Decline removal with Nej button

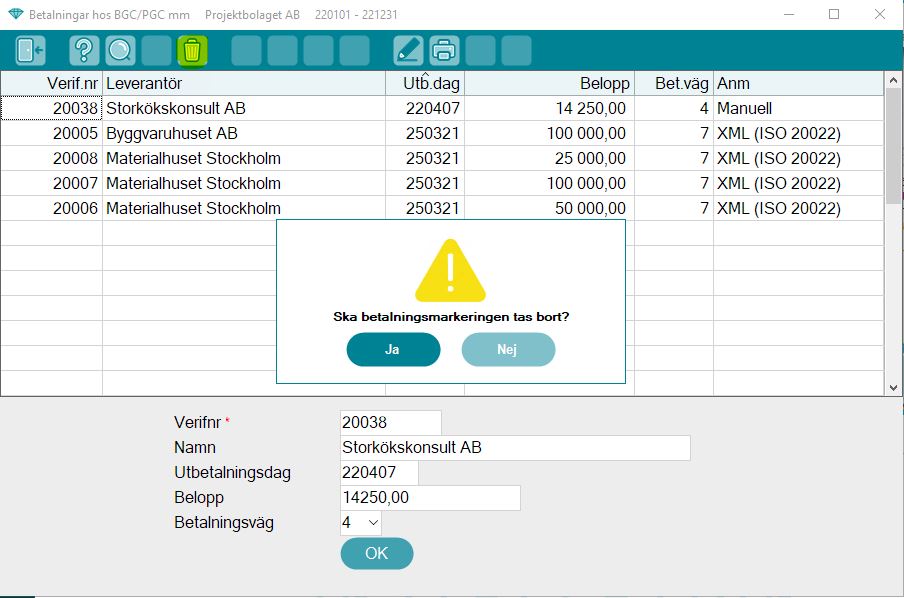pyautogui.click(x=508, y=349)
